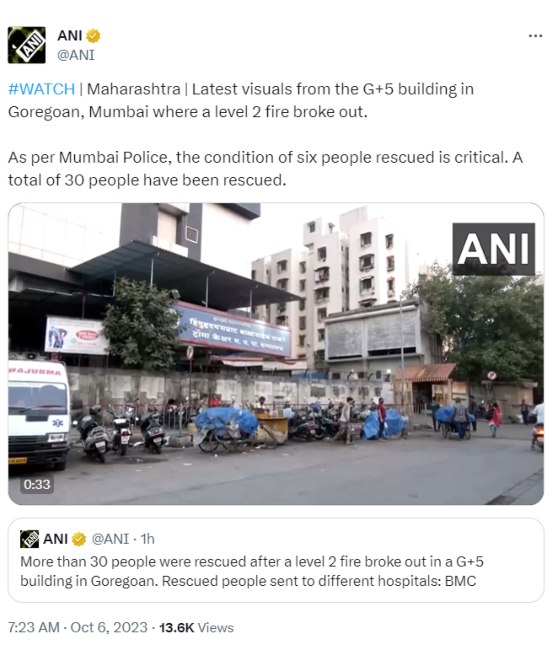This screenshot has width=547, height=650.
Task: Click the ambulance in the video thumbnail
Action: (39, 410)
